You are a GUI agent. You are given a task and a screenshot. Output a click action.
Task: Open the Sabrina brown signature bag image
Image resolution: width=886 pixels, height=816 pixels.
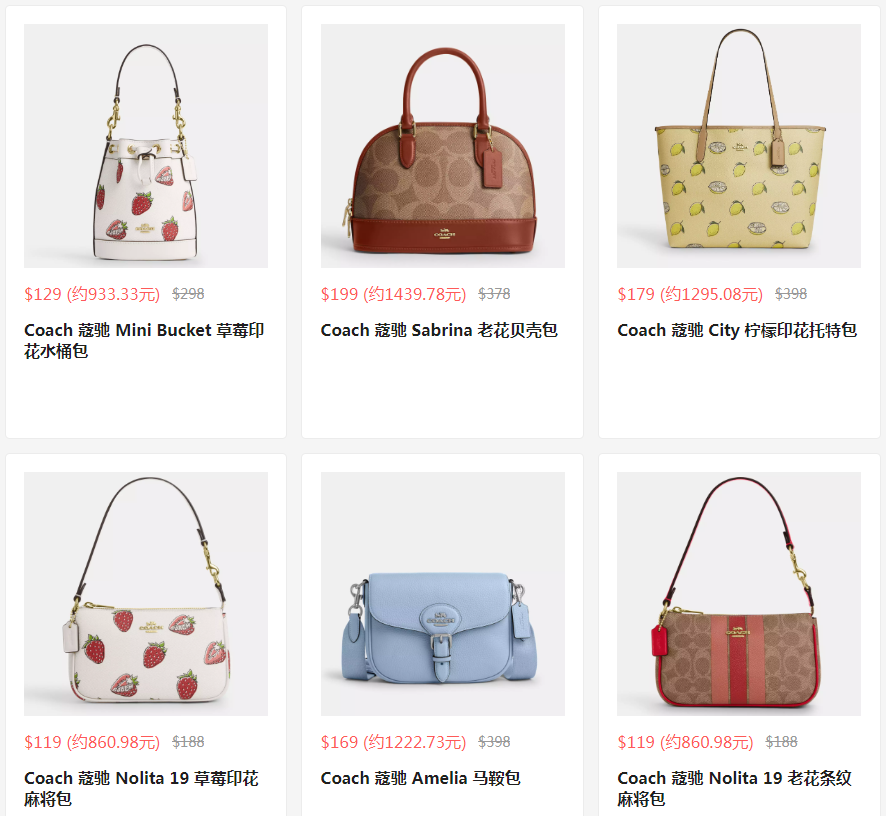click(442, 146)
